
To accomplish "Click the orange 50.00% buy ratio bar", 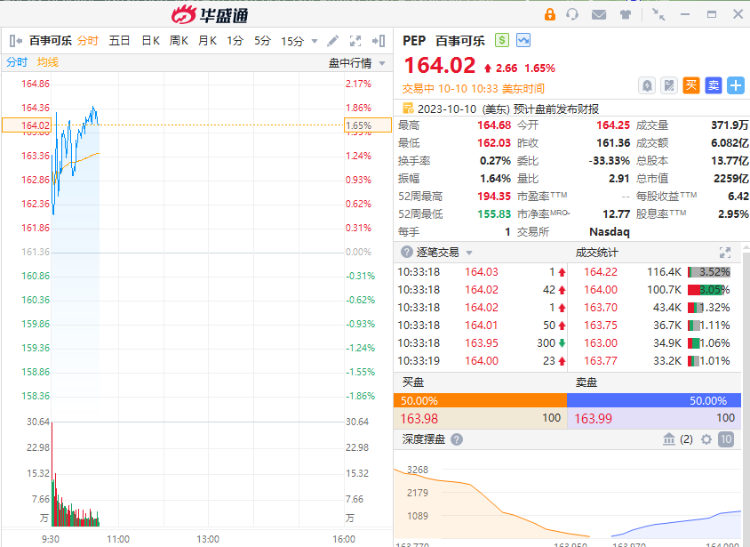I will [x=480, y=400].
